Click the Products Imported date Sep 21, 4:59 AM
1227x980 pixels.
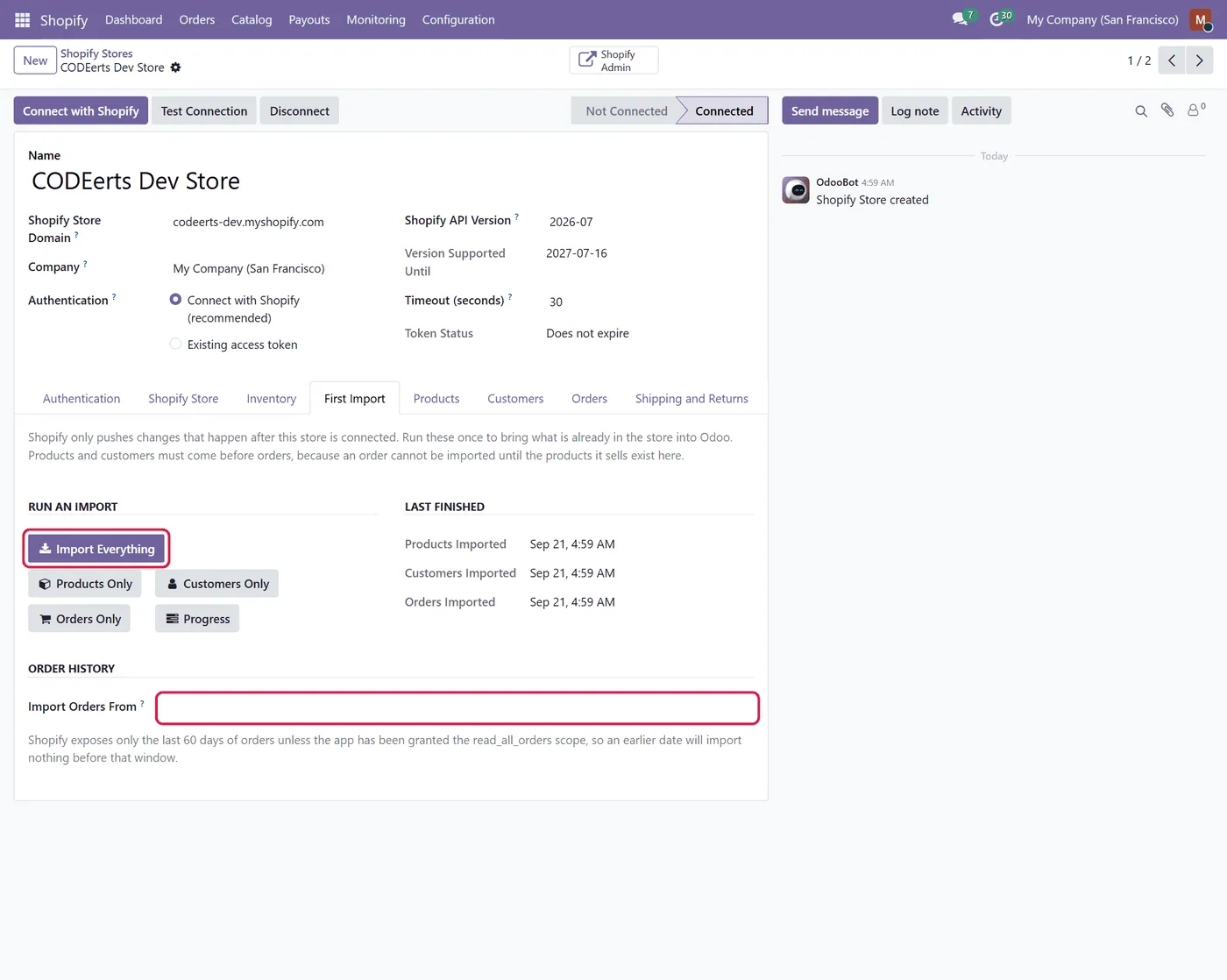[572, 544]
